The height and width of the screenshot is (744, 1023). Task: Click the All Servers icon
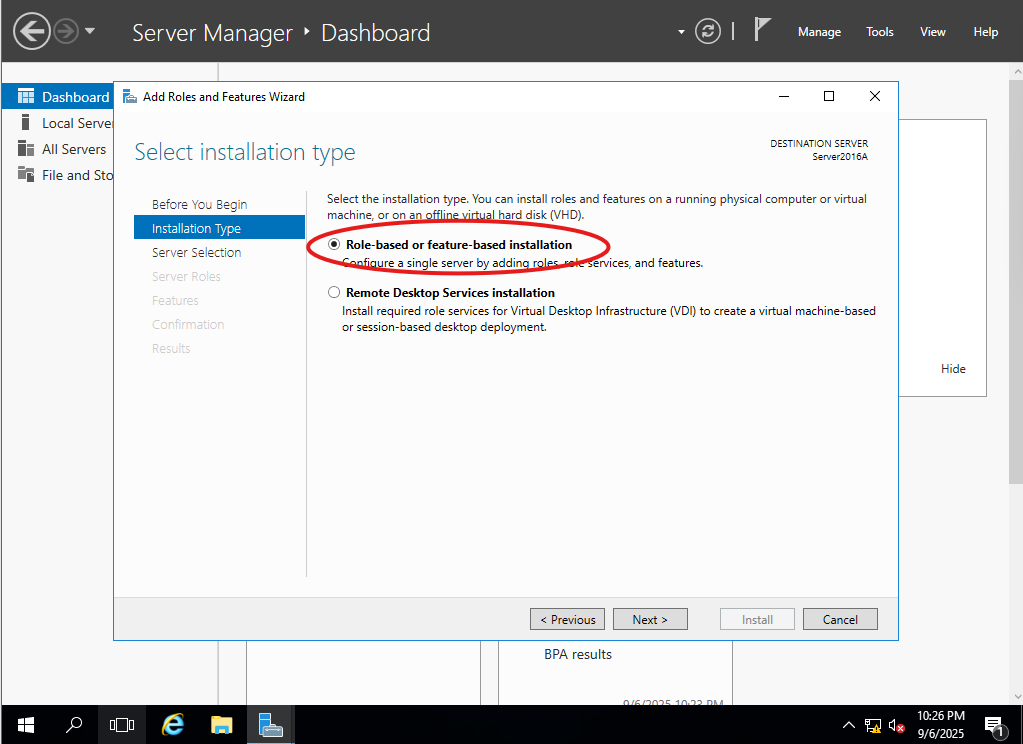click(x=25, y=148)
